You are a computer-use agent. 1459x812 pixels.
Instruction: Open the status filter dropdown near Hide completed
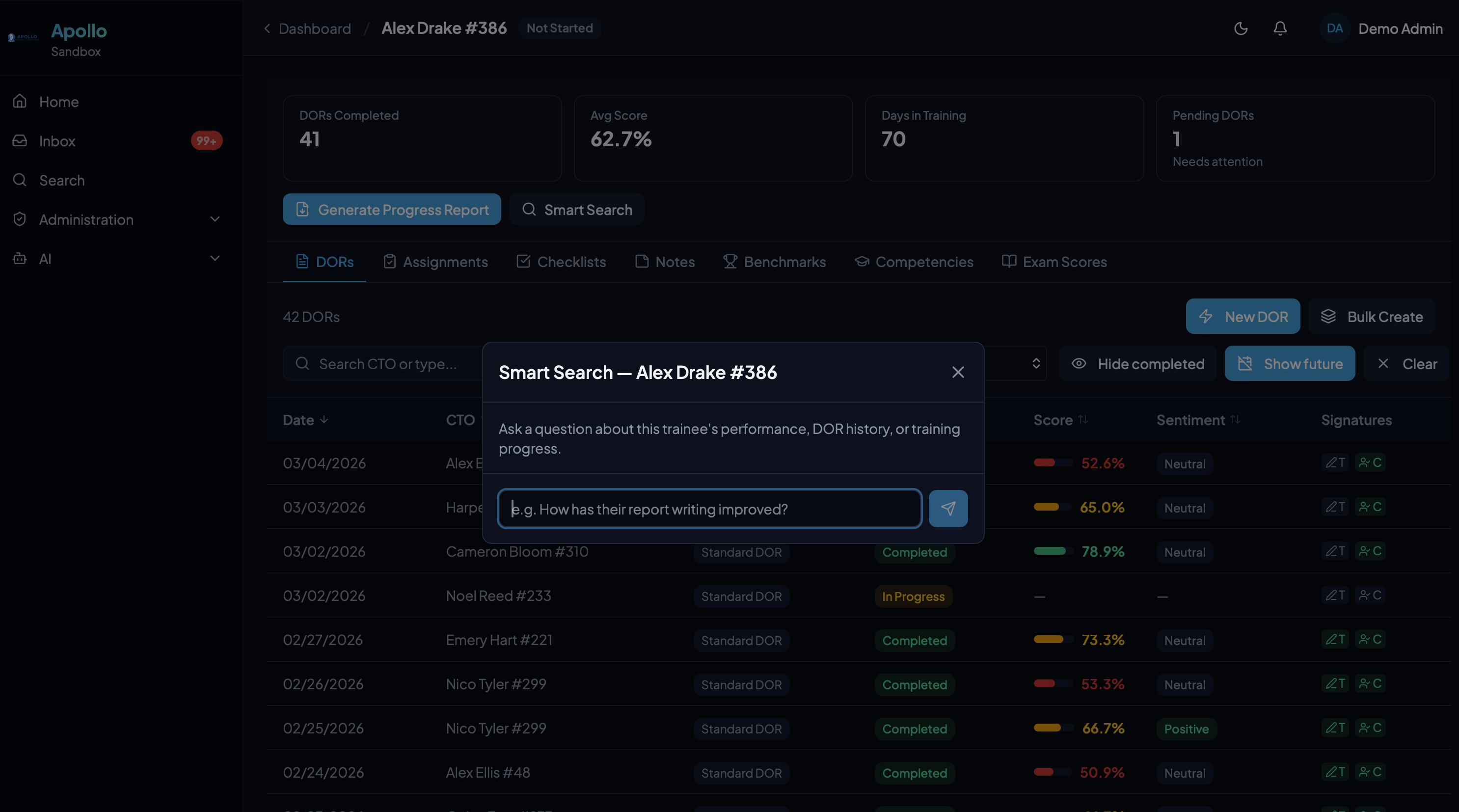pos(1036,363)
